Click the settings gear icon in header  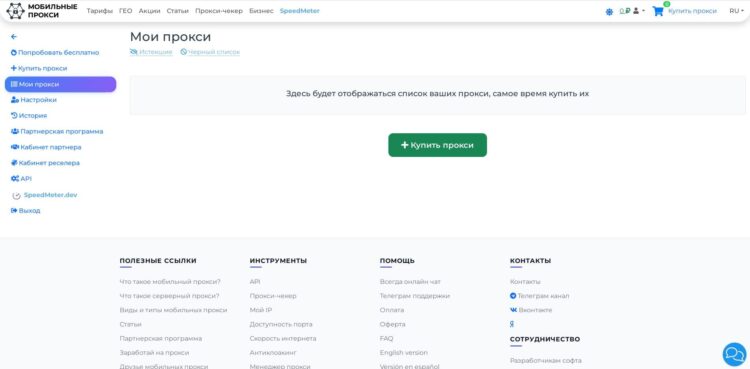[x=609, y=12]
